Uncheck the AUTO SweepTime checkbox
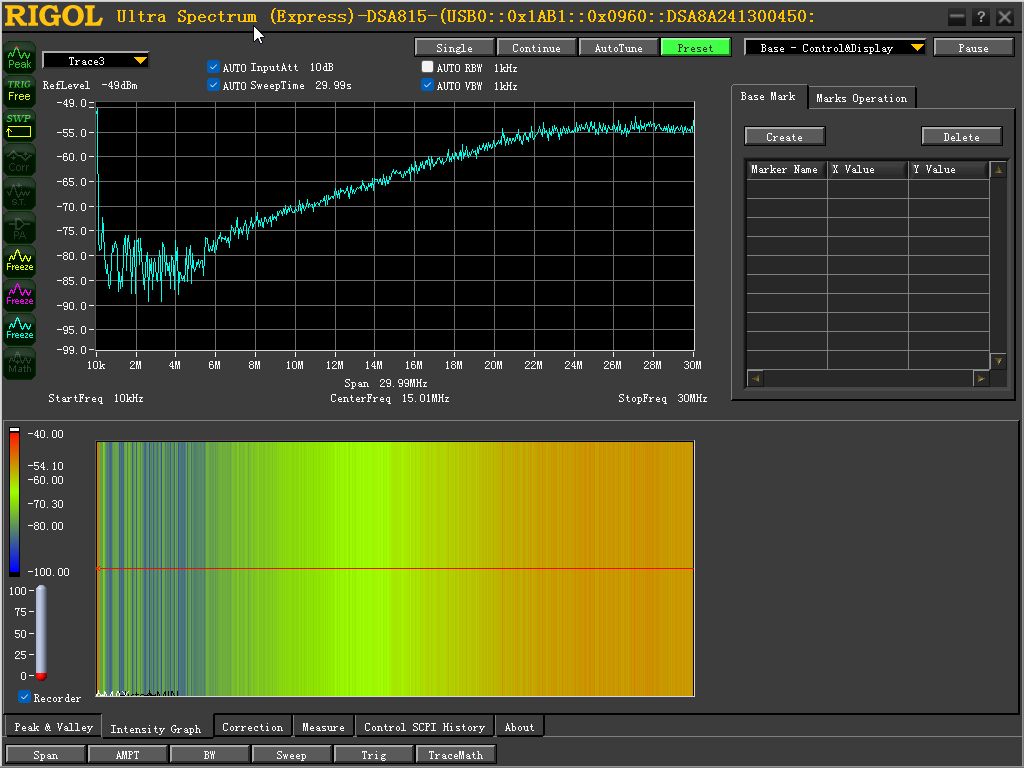 (213, 86)
